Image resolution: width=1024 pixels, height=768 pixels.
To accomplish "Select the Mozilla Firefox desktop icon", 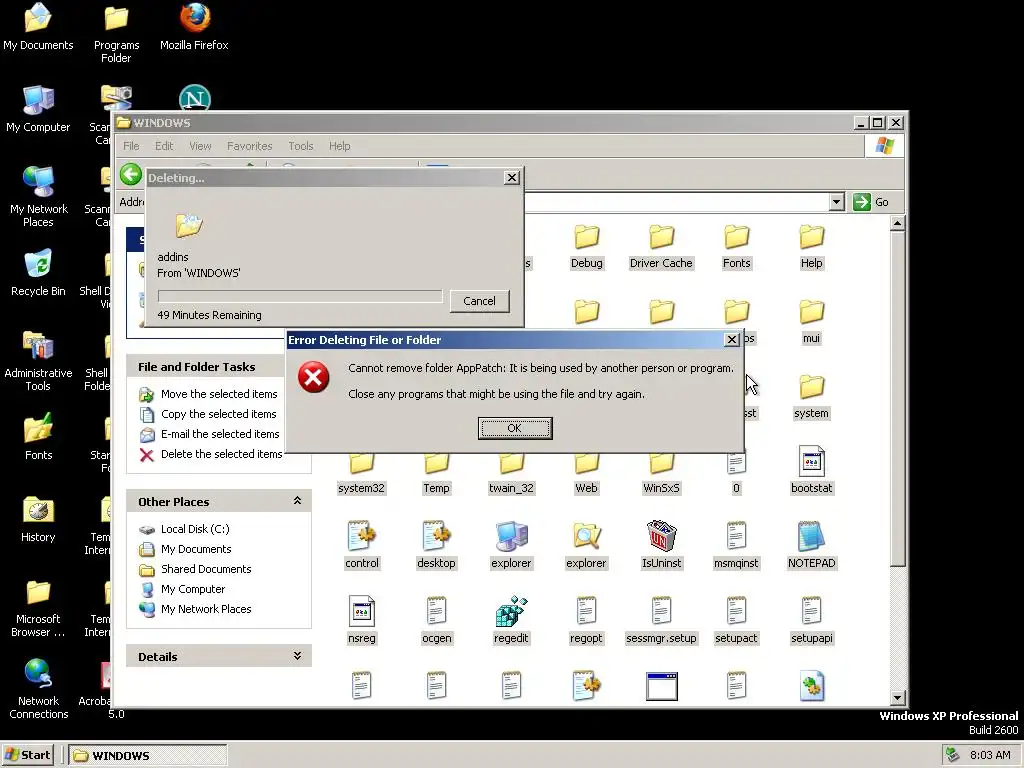I will (194, 27).
